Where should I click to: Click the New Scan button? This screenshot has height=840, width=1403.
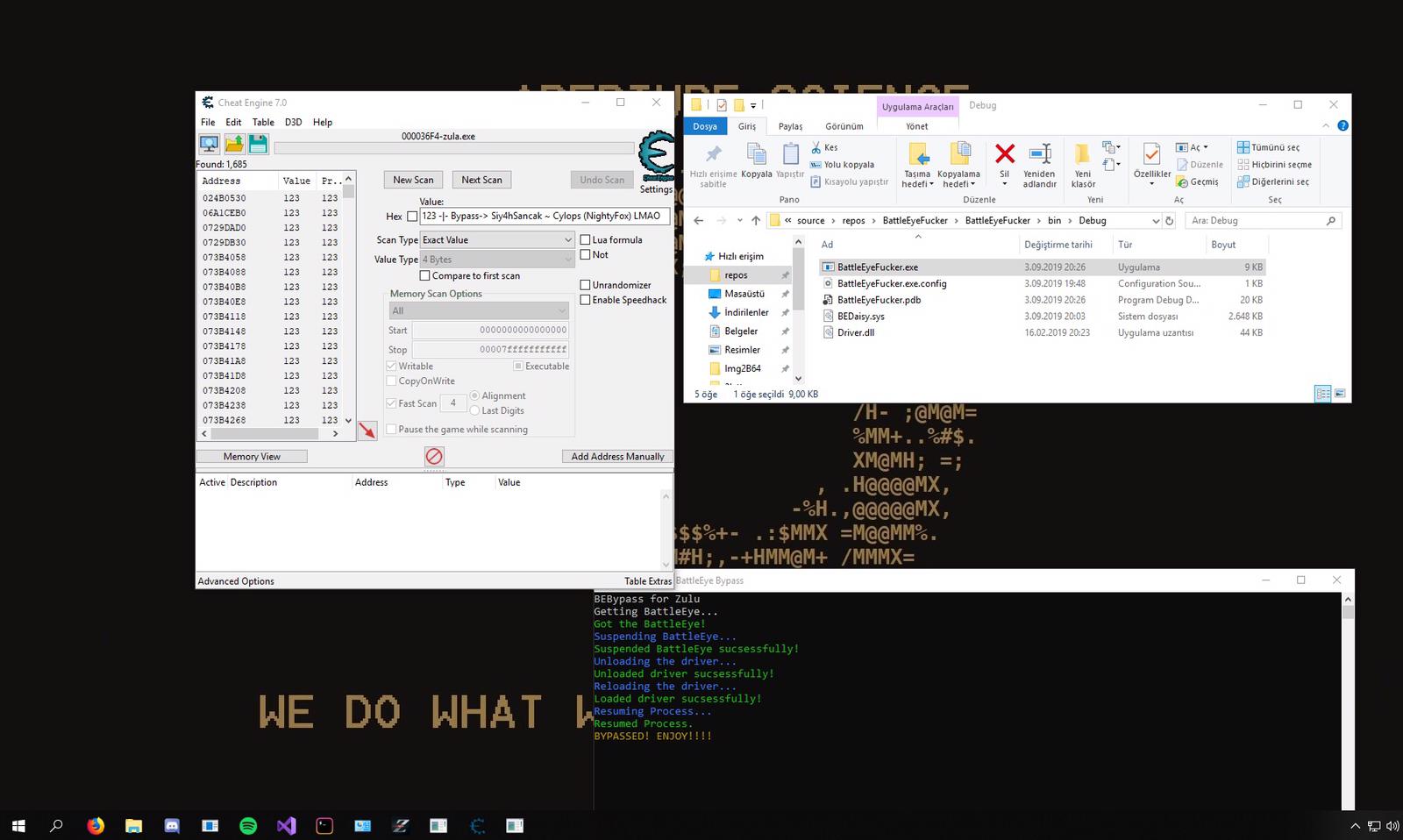tap(413, 180)
